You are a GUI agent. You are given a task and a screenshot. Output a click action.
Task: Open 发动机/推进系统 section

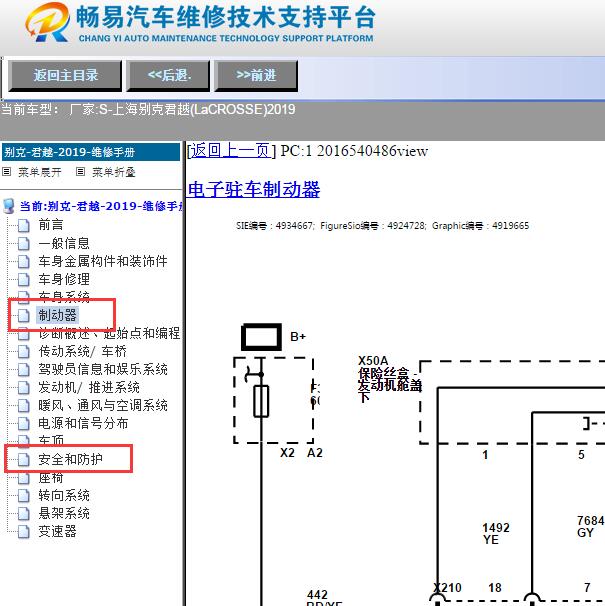[x=89, y=387]
